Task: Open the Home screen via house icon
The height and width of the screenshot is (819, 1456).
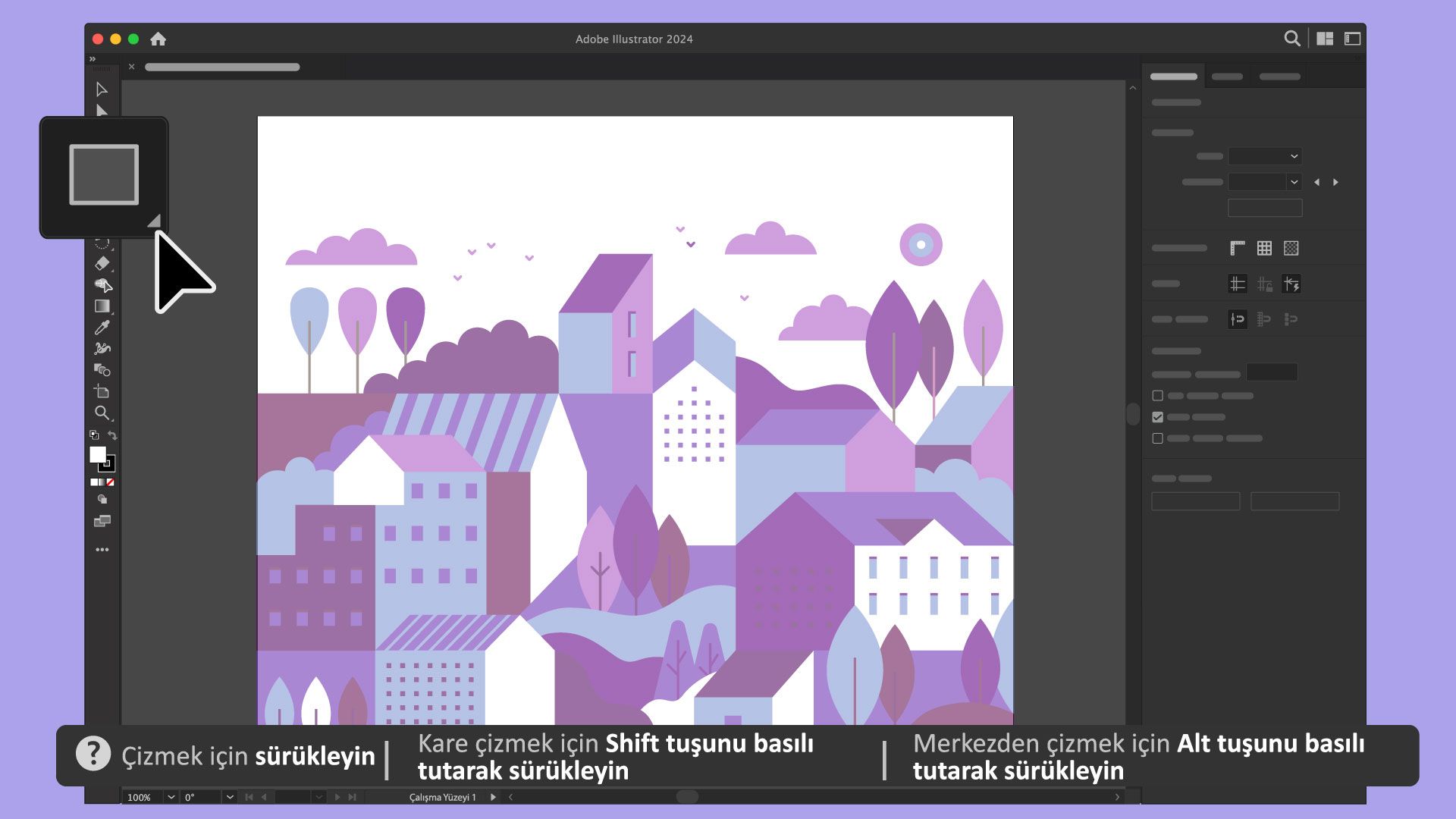Action: click(x=159, y=38)
